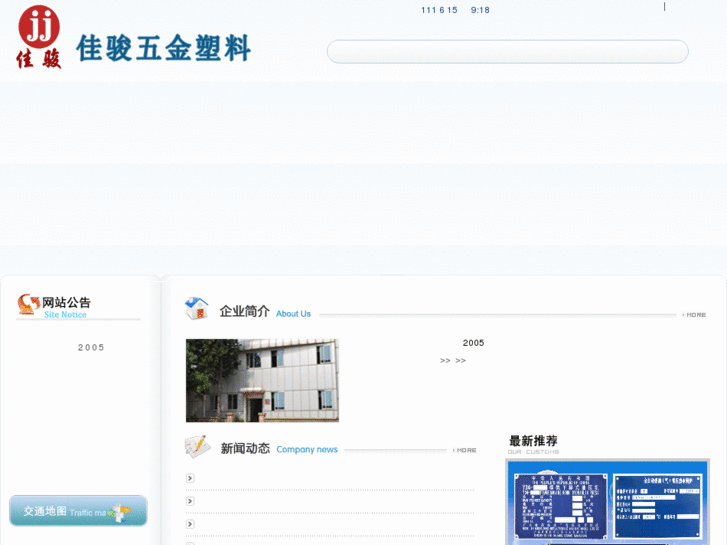Click the 网站公告 Site Notice icon

point(28,304)
